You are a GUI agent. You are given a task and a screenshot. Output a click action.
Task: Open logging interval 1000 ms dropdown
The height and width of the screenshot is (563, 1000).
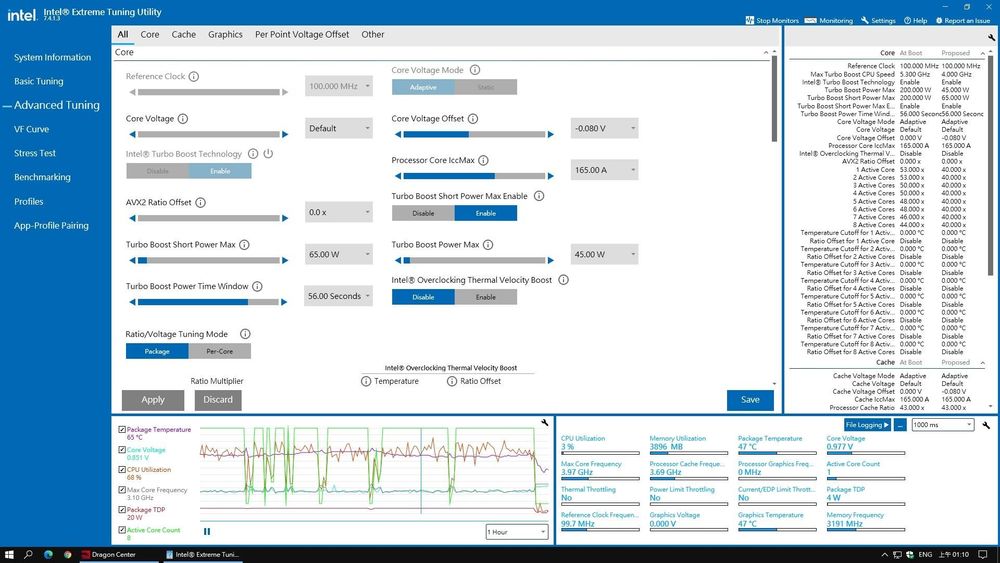943,425
